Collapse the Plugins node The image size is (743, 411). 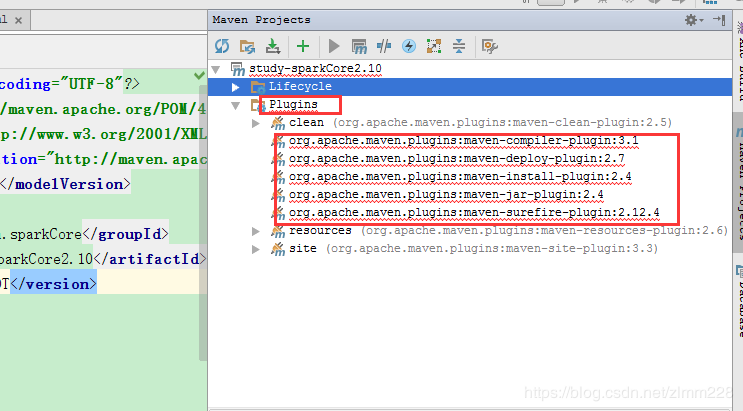click(x=236, y=105)
